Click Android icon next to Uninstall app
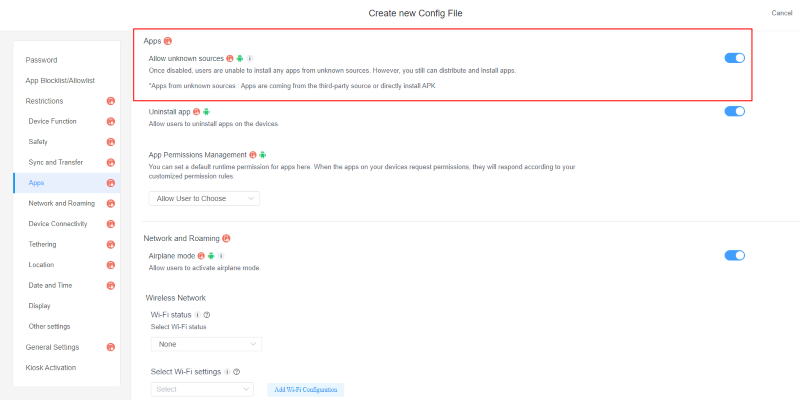This screenshot has width=800, height=400. (x=207, y=112)
